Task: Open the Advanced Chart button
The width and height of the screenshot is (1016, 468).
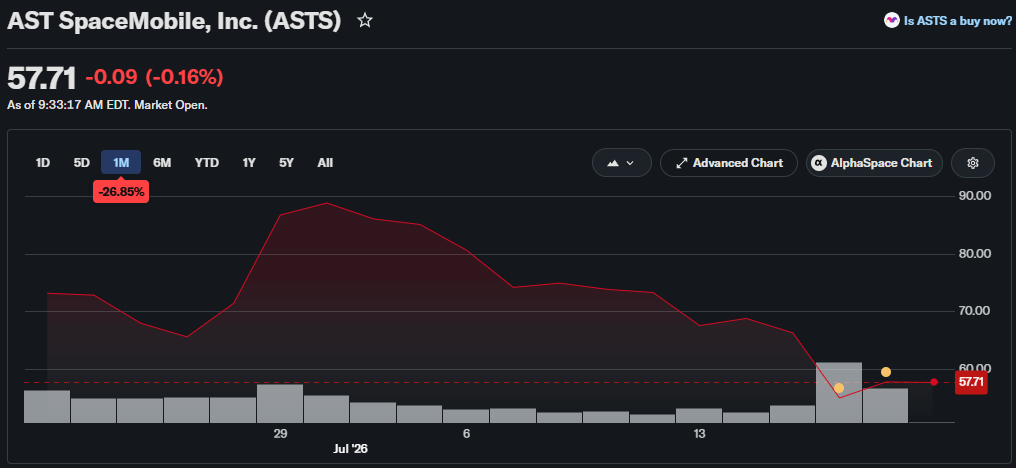Action: point(728,163)
